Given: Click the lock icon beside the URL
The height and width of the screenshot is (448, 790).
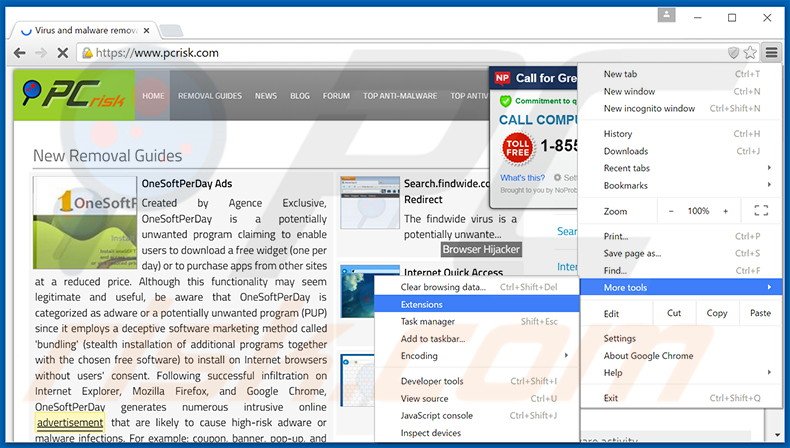Looking at the screenshot, I should point(87,53).
